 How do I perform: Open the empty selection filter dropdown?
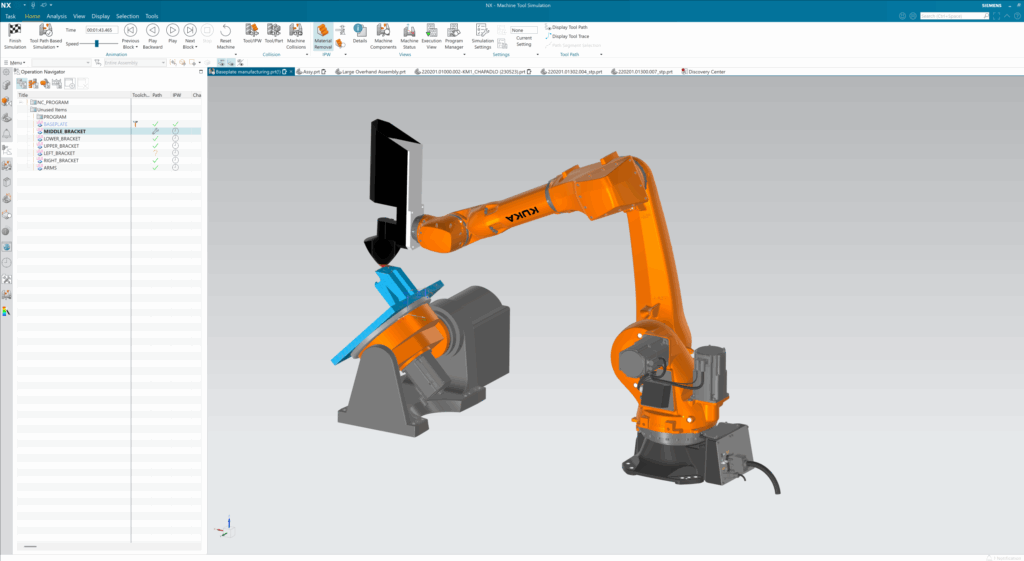coord(61,63)
